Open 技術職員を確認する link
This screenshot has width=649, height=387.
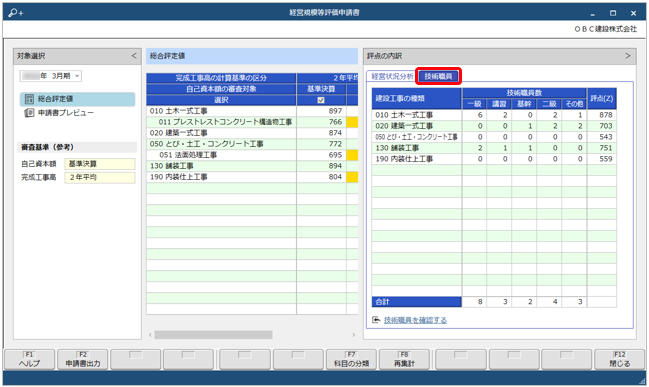pos(415,320)
